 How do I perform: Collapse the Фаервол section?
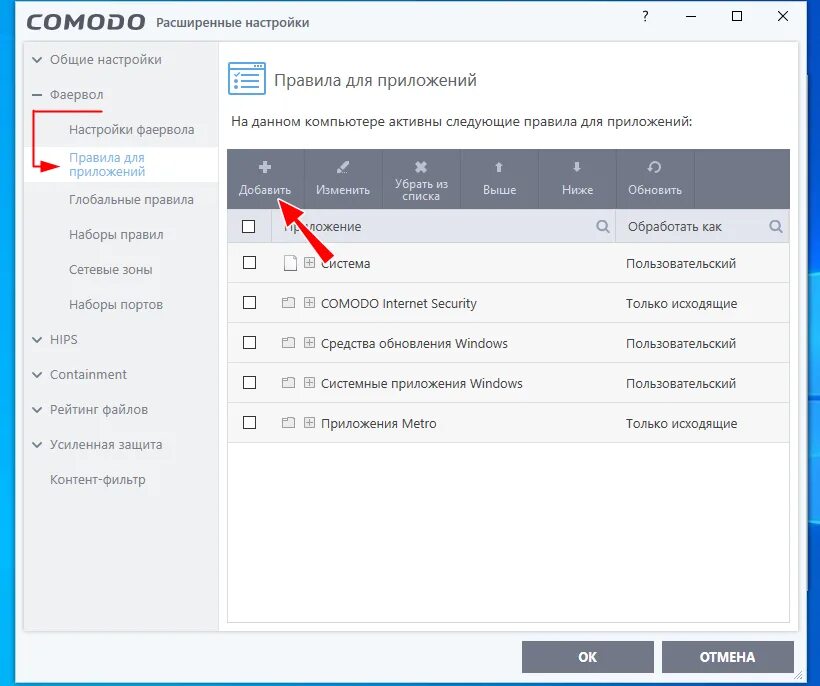(x=37, y=95)
